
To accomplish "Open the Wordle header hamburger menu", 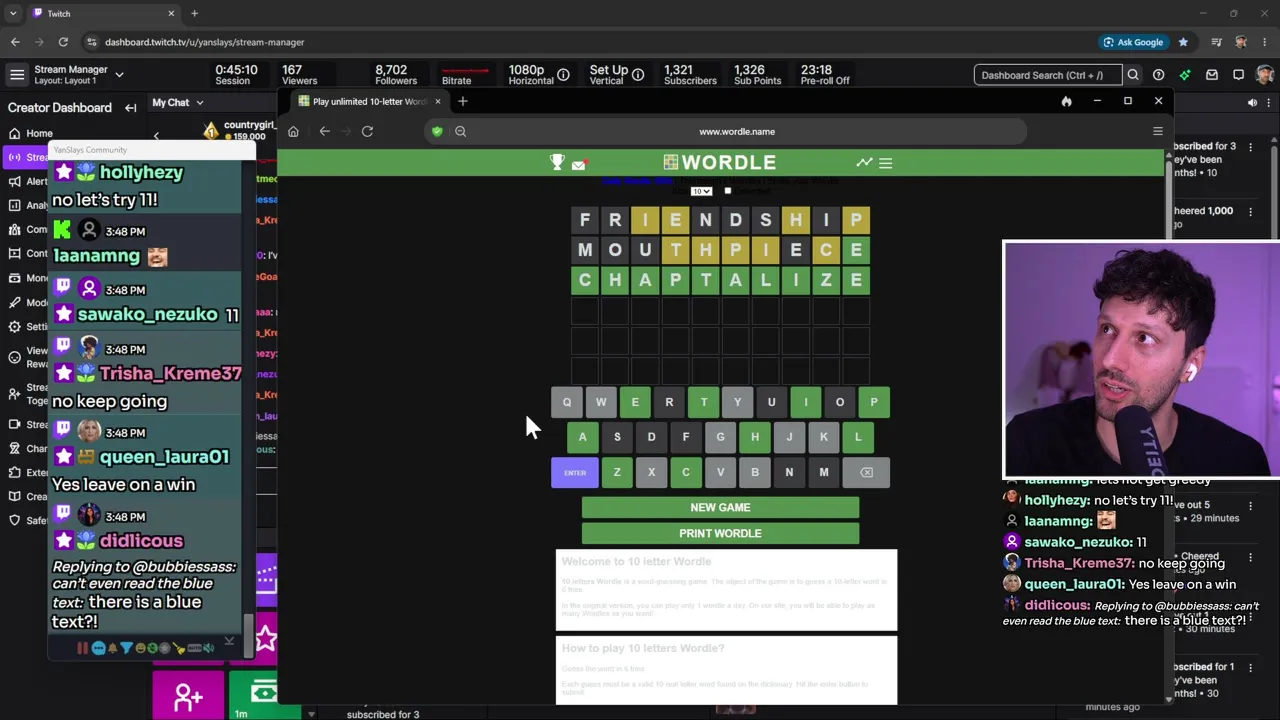I will pos(885,162).
